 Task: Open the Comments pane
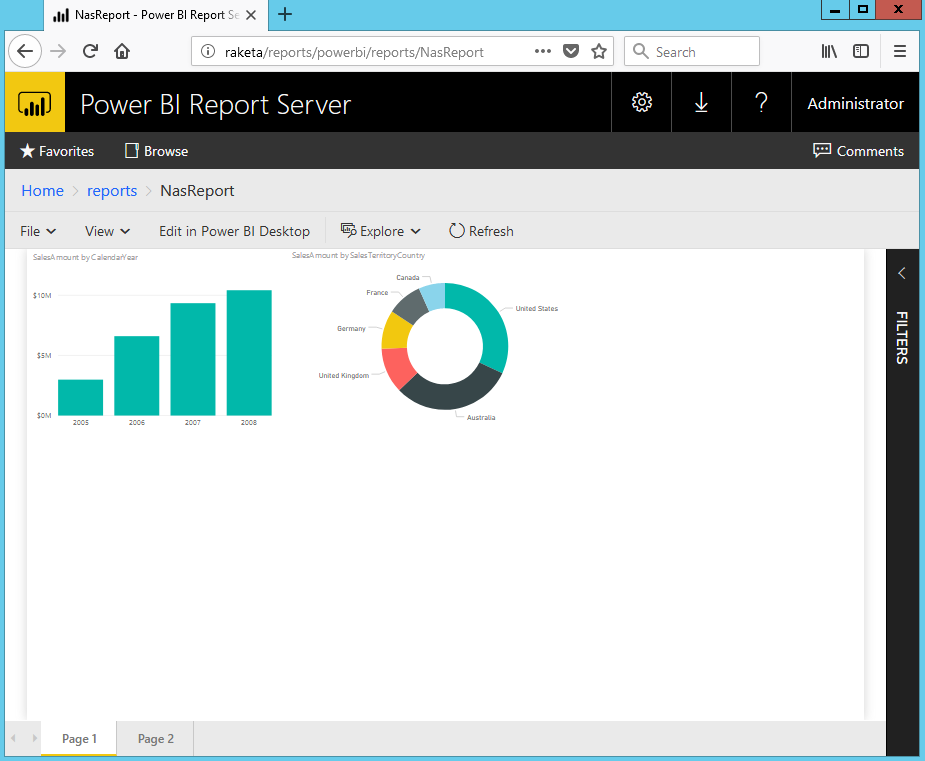858,151
